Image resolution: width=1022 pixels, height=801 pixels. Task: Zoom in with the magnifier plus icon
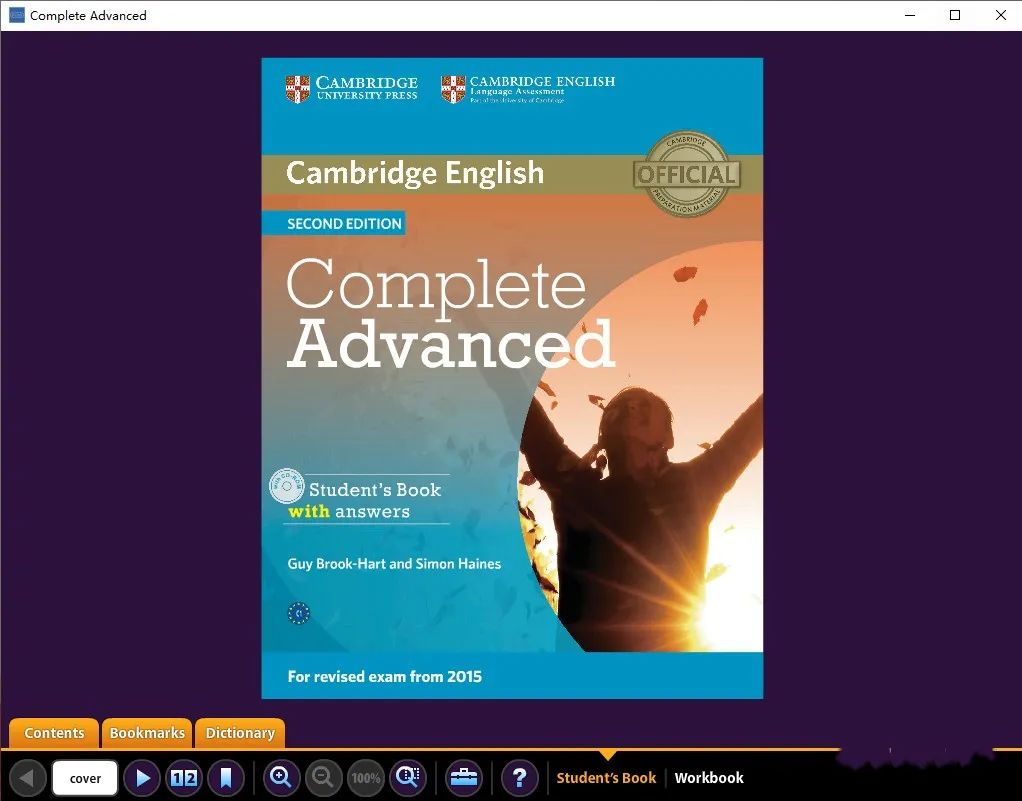tap(282, 778)
